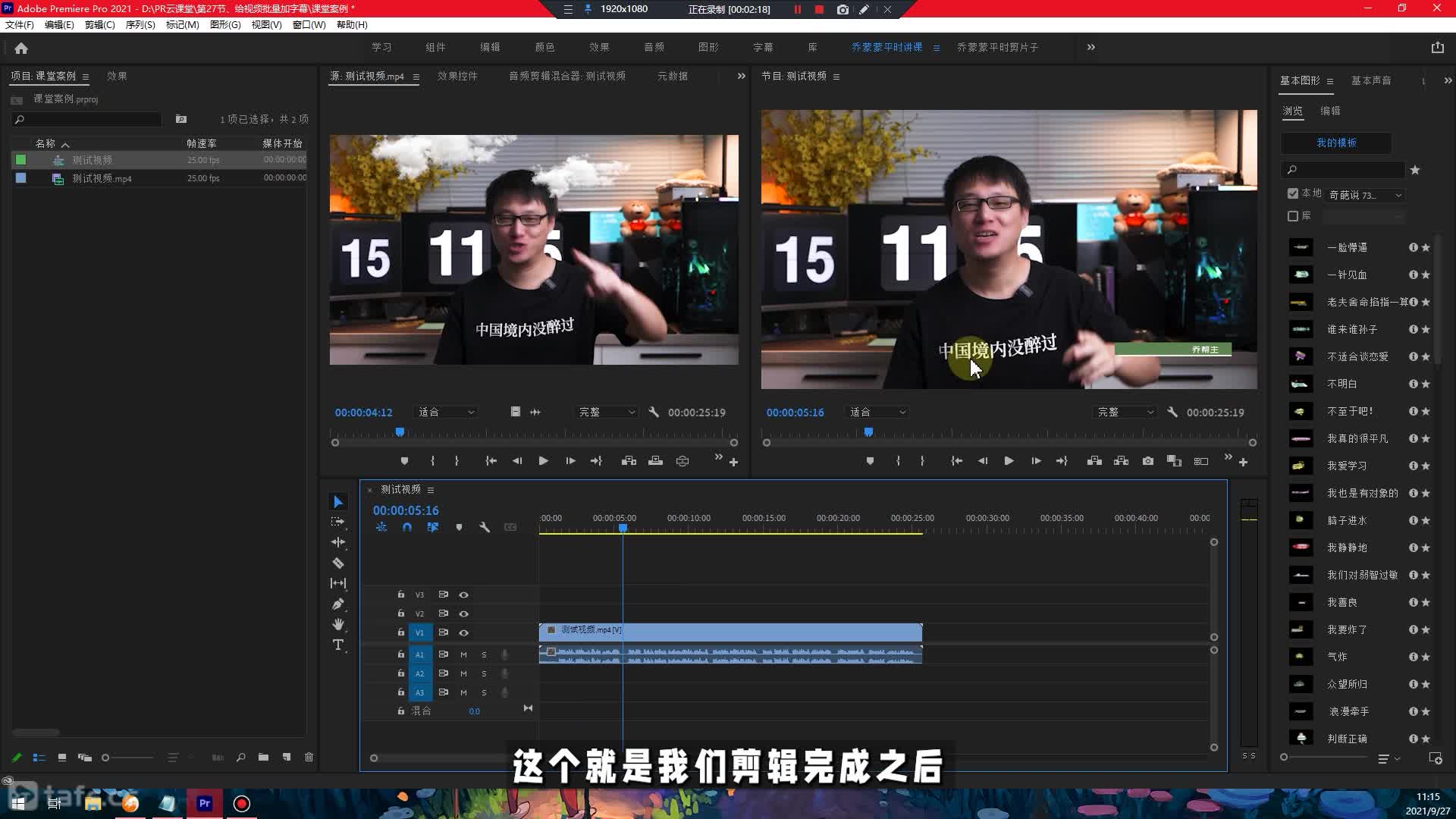This screenshot has height=819, width=1456.
Task: Select the Razor tool
Action: (x=338, y=563)
